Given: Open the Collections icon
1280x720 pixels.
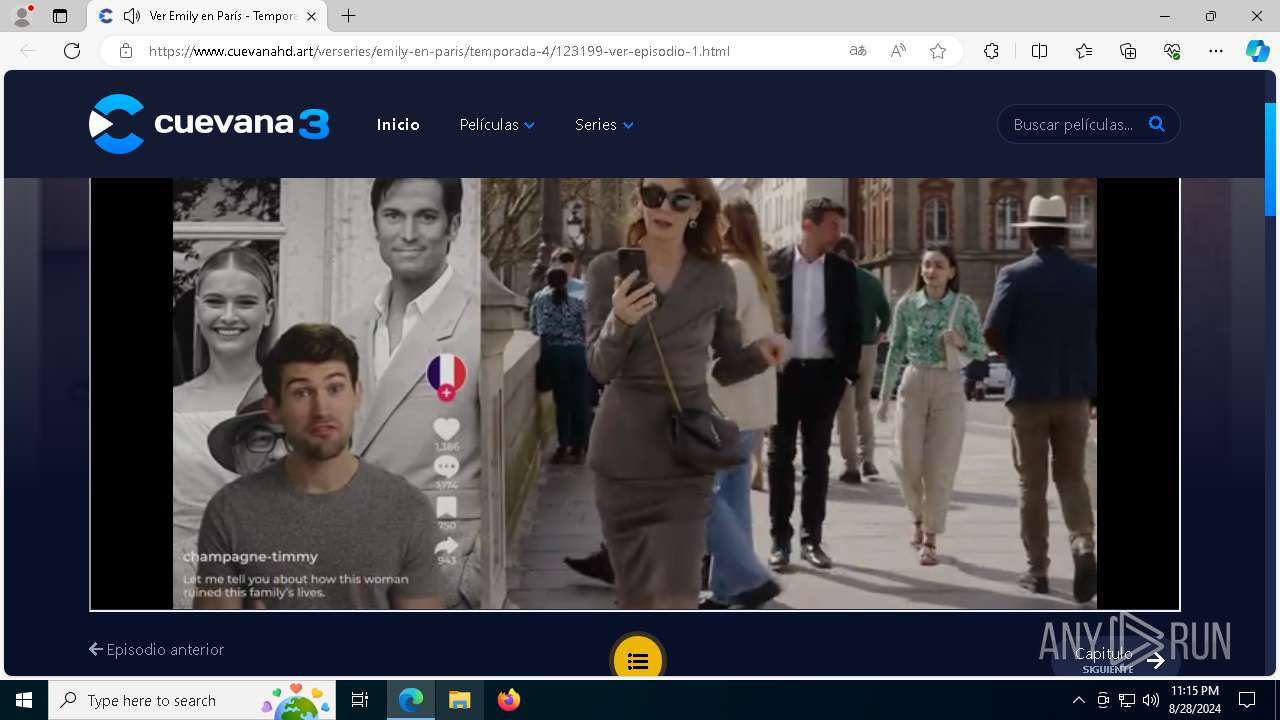Looking at the screenshot, I should pos(1128,51).
